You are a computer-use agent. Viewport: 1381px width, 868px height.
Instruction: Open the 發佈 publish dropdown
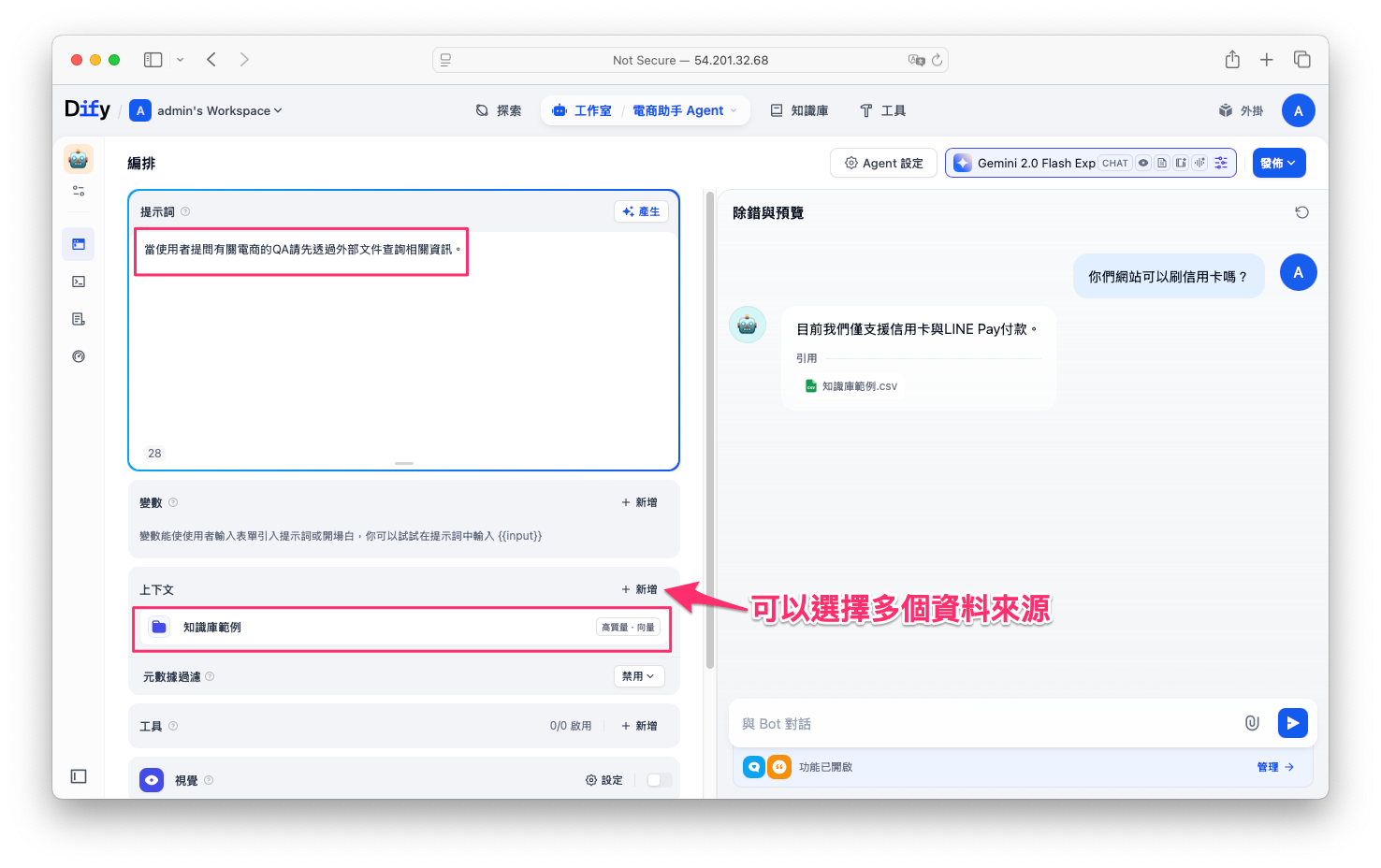pos(1278,163)
